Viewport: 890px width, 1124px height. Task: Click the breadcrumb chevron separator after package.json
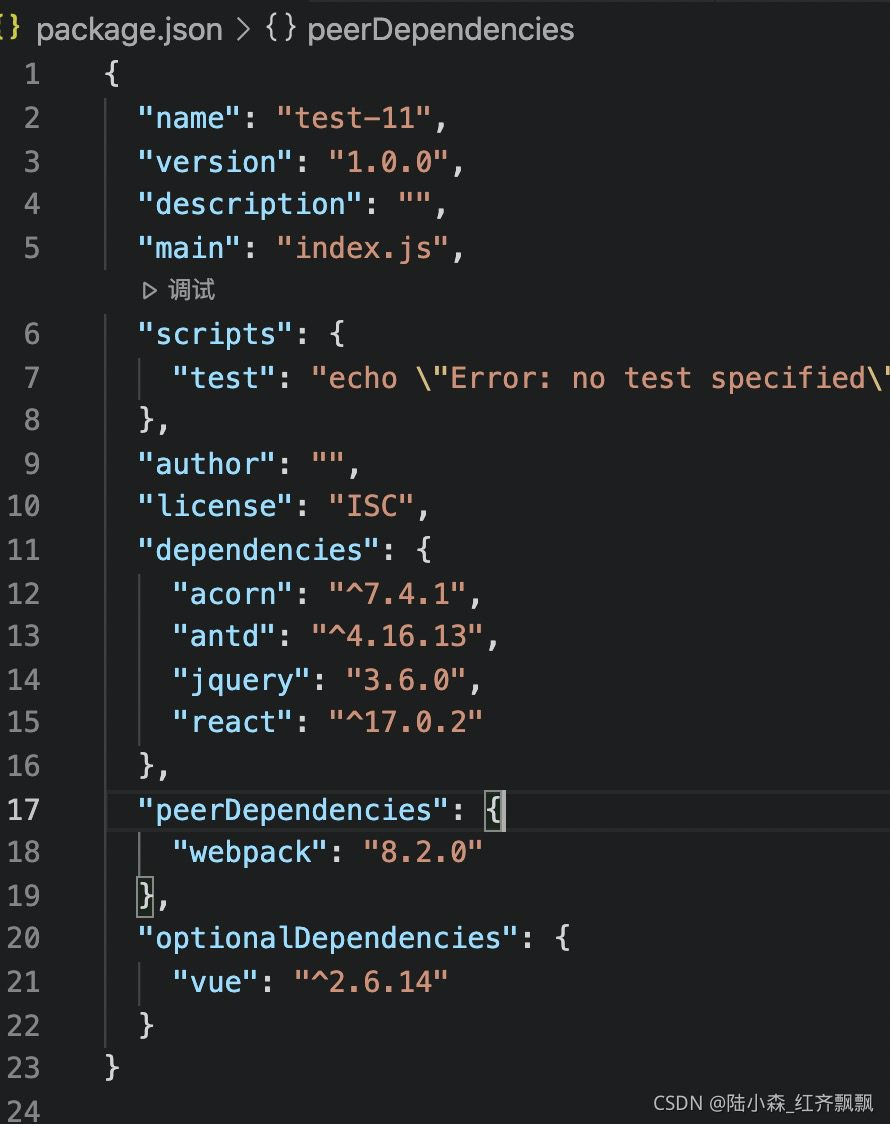click(244, 29)
